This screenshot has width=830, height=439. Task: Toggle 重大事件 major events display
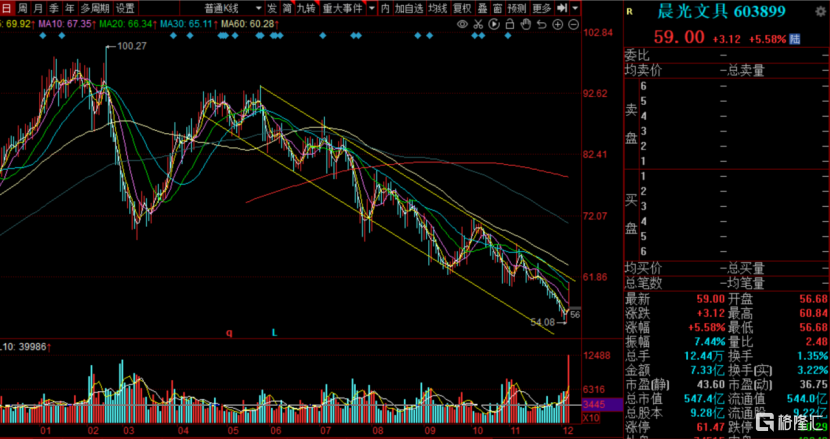342,8
